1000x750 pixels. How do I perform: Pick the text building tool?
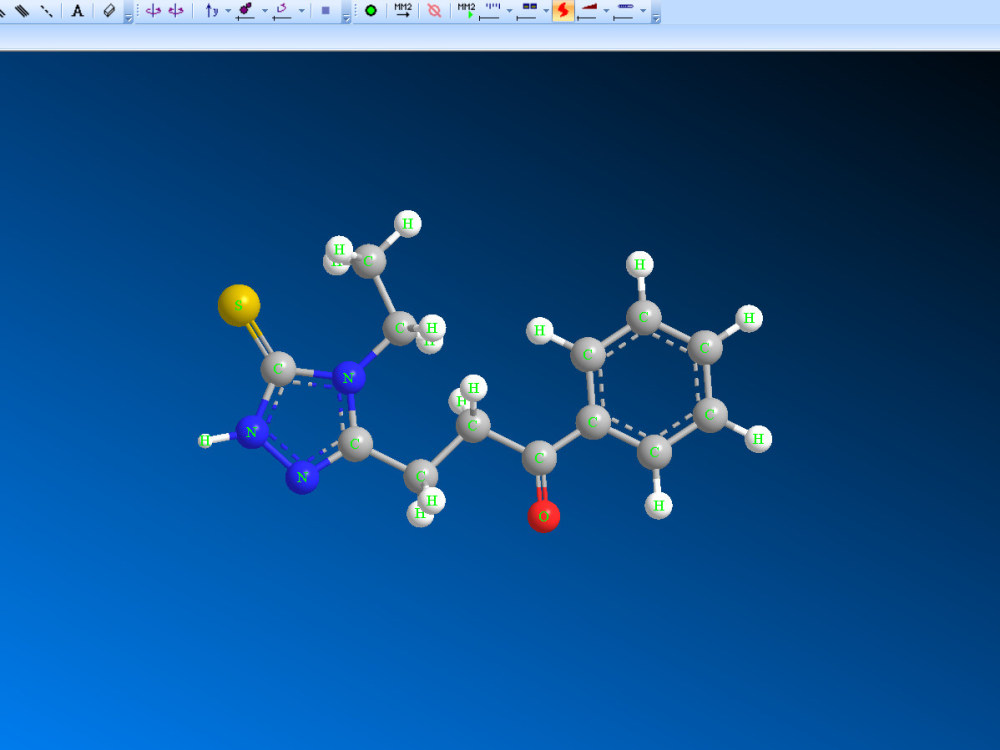pyautogui.click(x=77, y=11)
